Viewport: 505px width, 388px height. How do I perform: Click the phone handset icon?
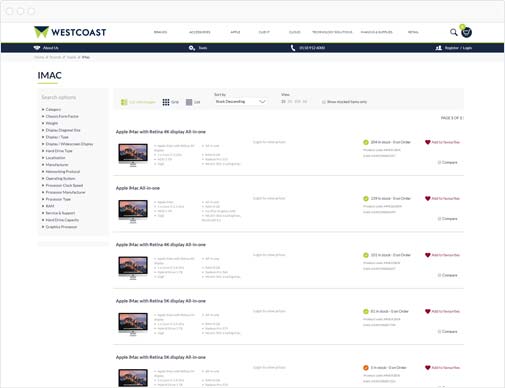click(293, 48)
